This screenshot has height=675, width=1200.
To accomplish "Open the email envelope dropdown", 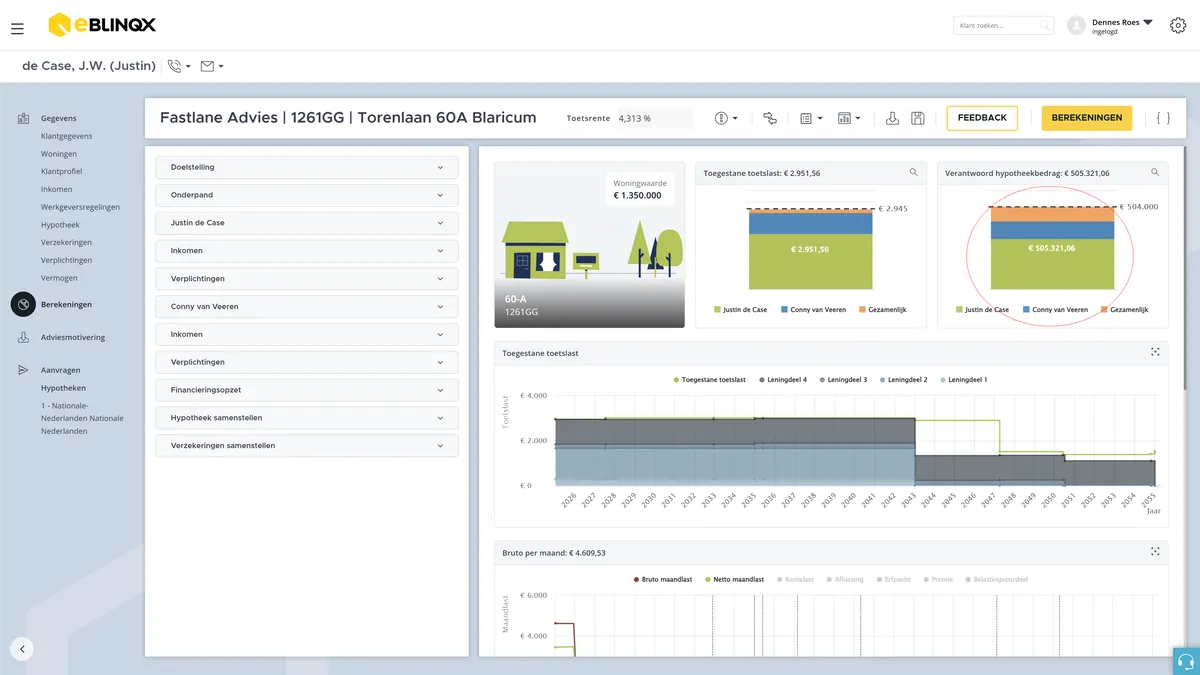I will point(211,66).
